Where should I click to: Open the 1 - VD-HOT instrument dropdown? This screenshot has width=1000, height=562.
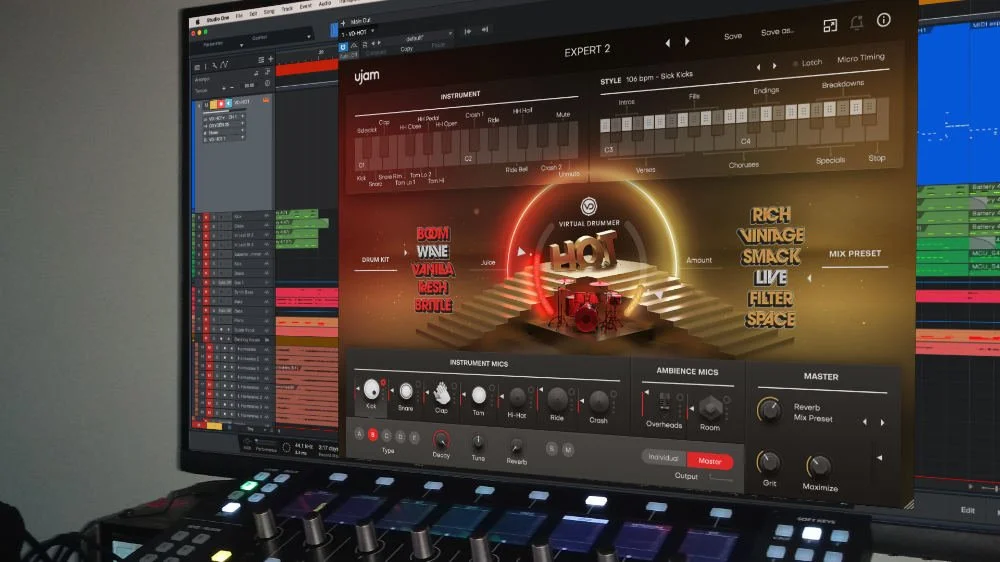[x=358, y=33]
